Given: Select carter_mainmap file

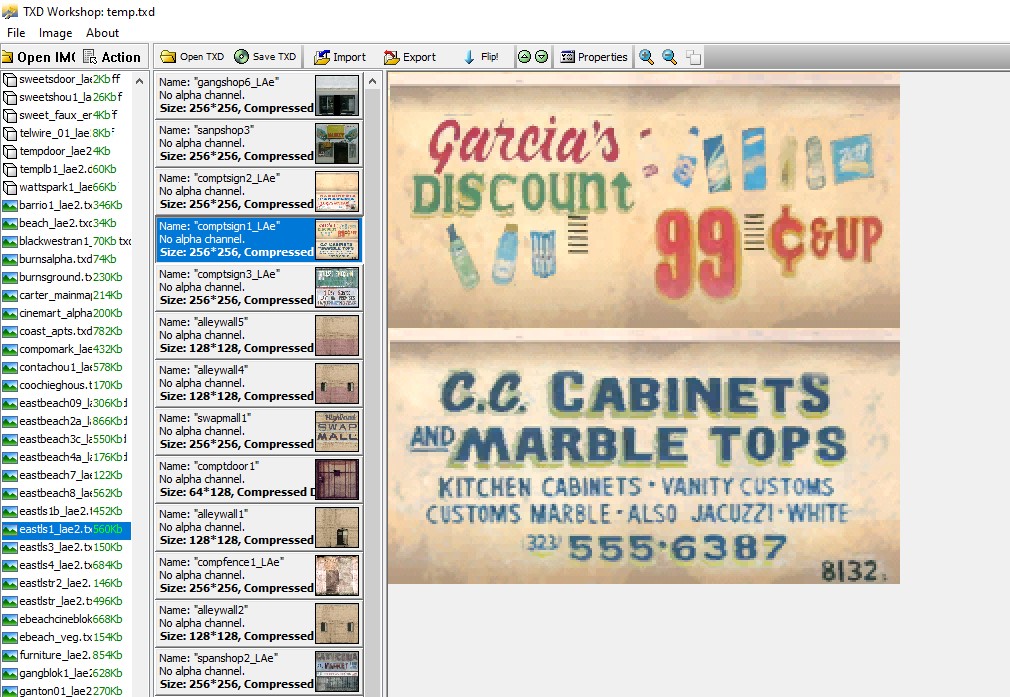Looking at the screenshot, I should (66, 296).
